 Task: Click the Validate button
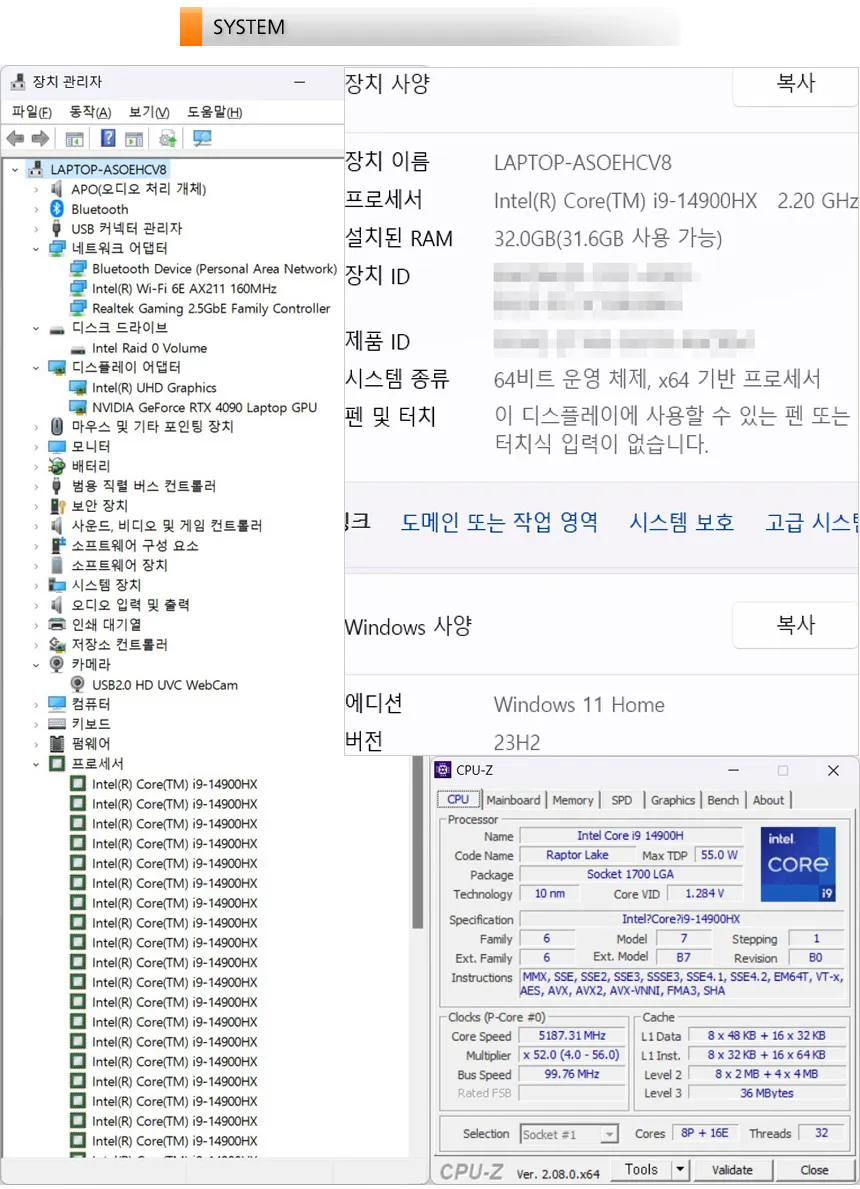[x=732, y=1170]
